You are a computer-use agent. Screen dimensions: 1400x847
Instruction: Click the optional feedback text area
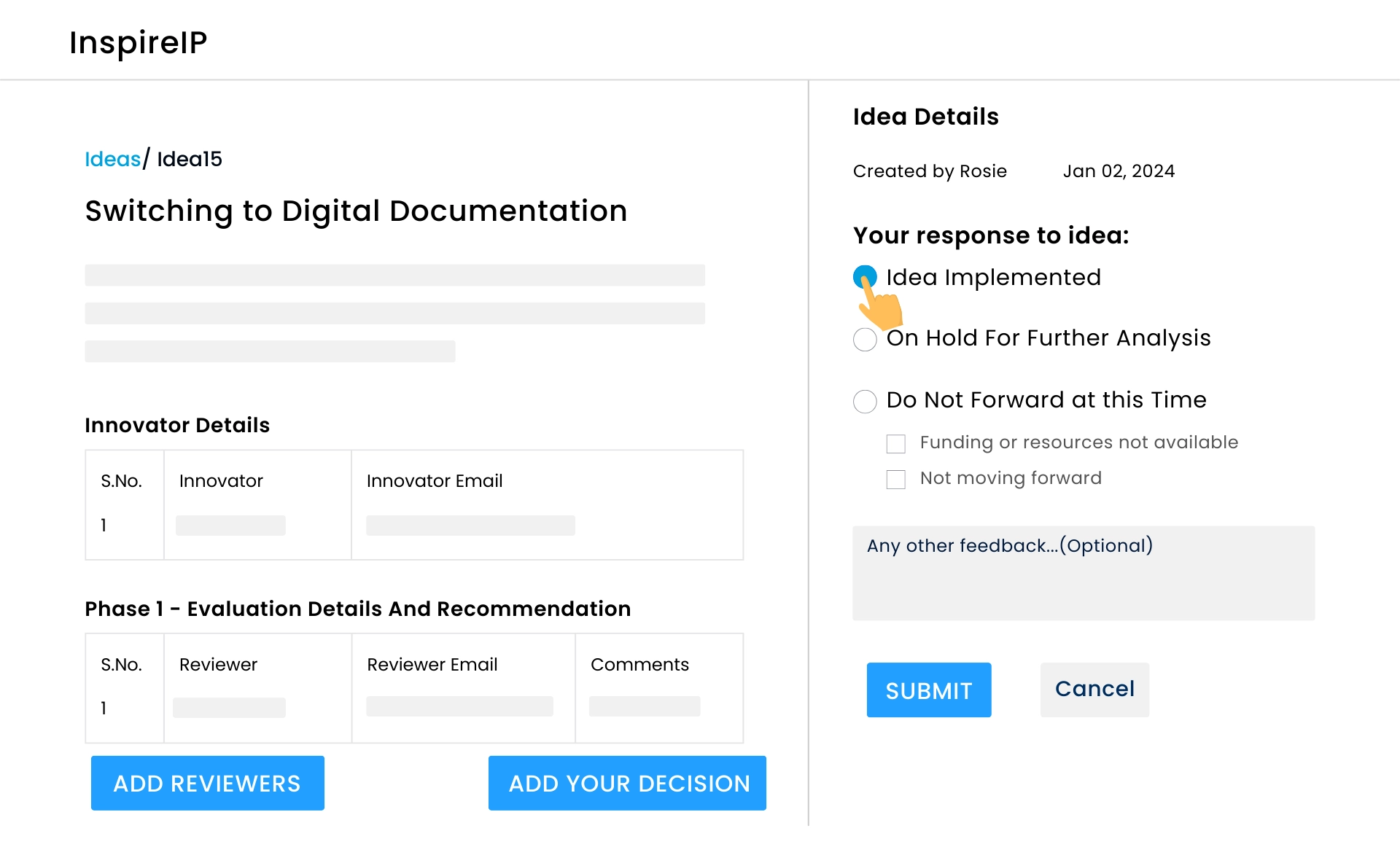[x=1084, y=572]
